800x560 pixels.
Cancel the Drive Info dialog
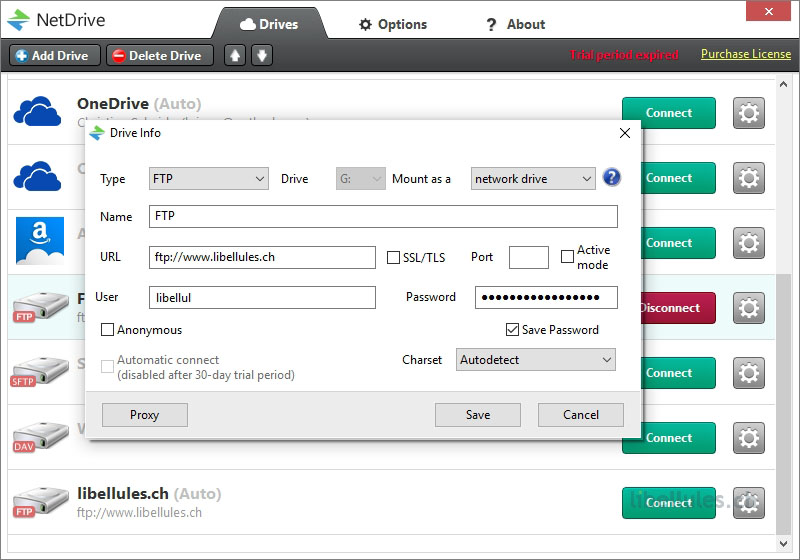[x=581, y=415]
